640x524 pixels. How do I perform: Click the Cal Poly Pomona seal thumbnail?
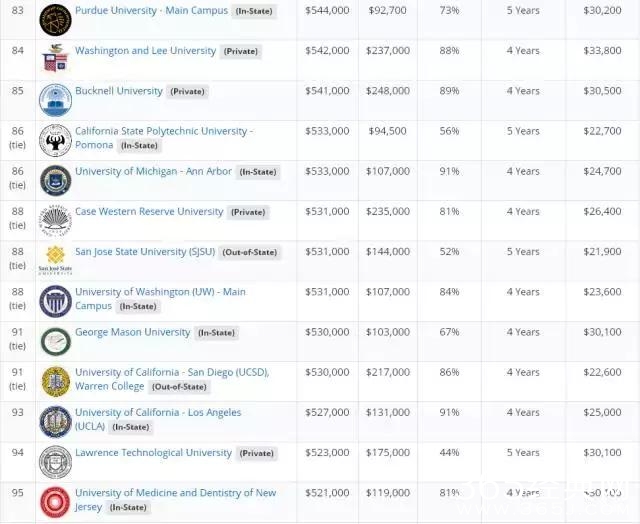[x=55, y=140]
